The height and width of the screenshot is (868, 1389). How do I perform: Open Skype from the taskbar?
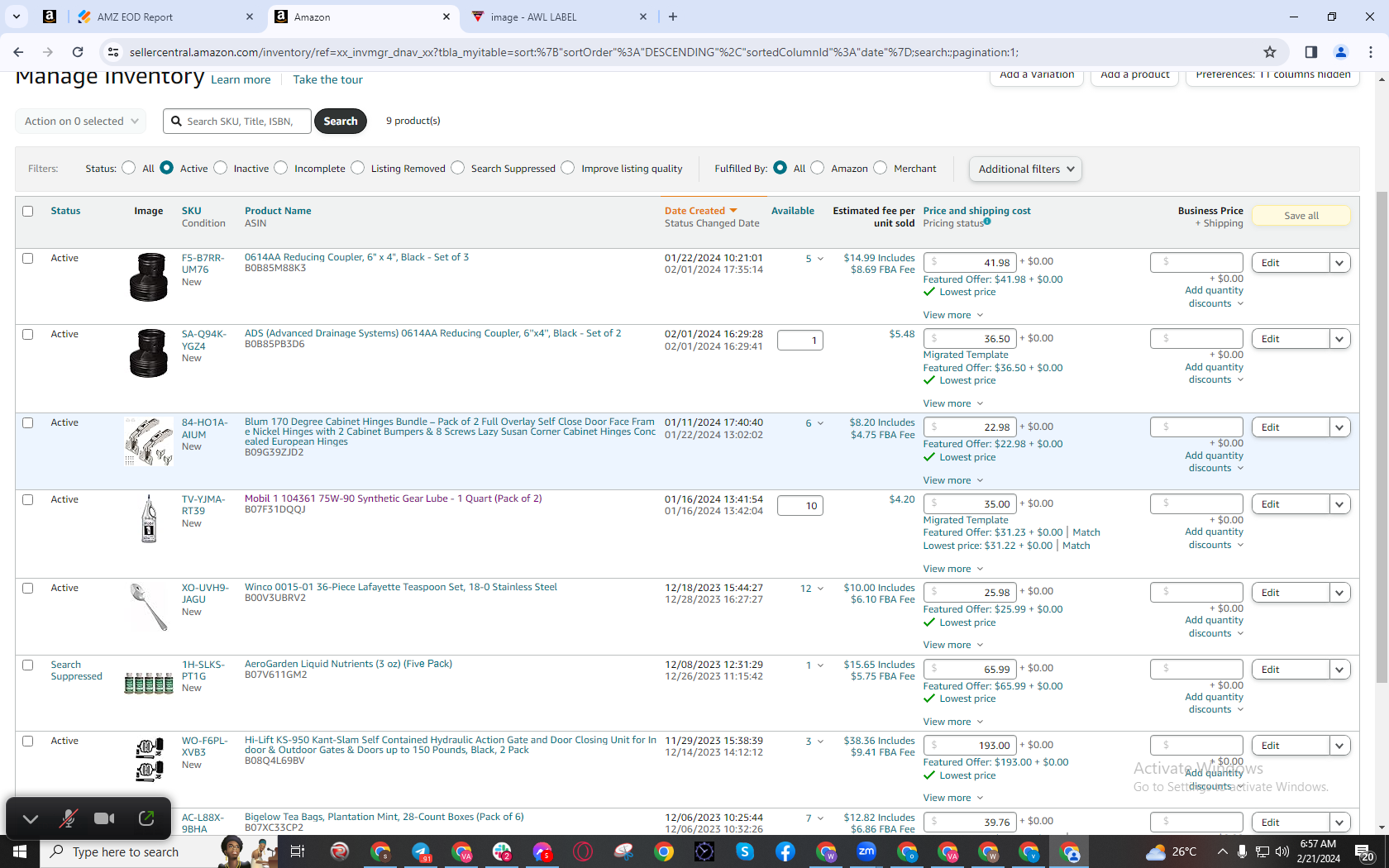(x=745, y=851)
